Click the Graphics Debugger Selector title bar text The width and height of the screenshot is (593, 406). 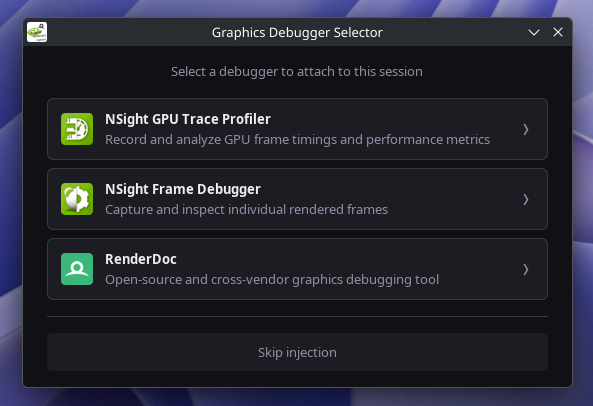click(297, 33)
